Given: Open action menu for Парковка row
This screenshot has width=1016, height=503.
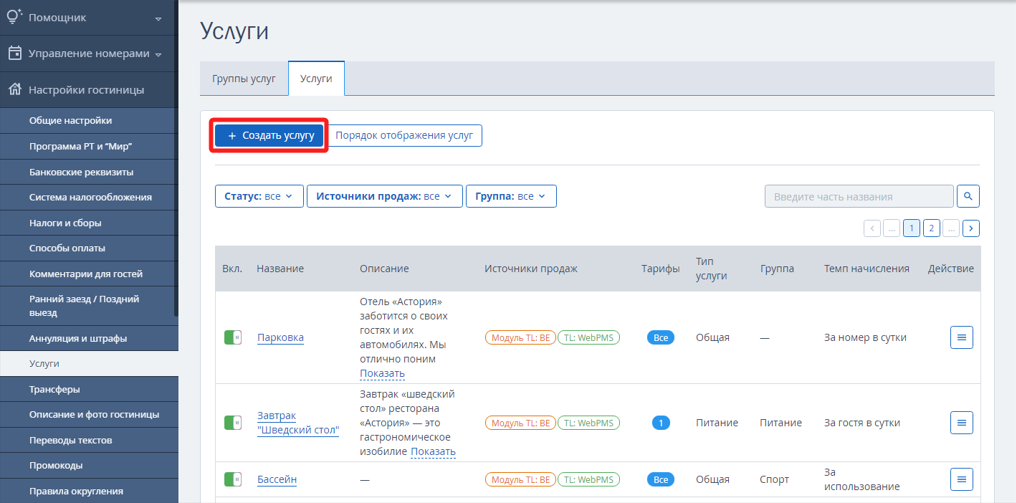Looking at the screenshot, I should point(962,337).
